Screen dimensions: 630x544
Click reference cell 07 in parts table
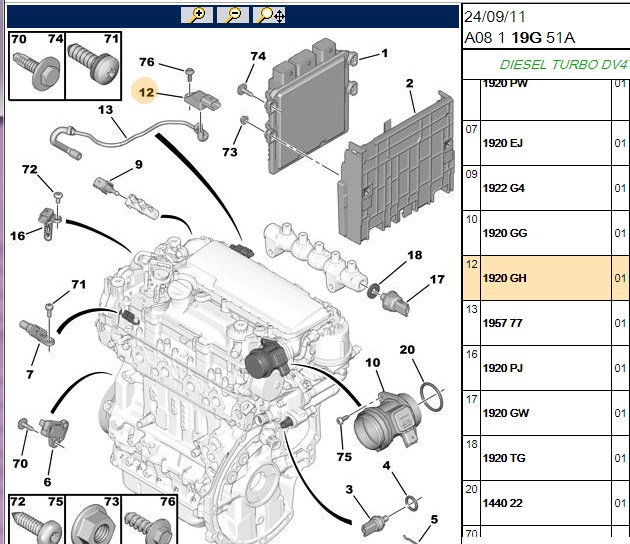[x=472, y=143]
